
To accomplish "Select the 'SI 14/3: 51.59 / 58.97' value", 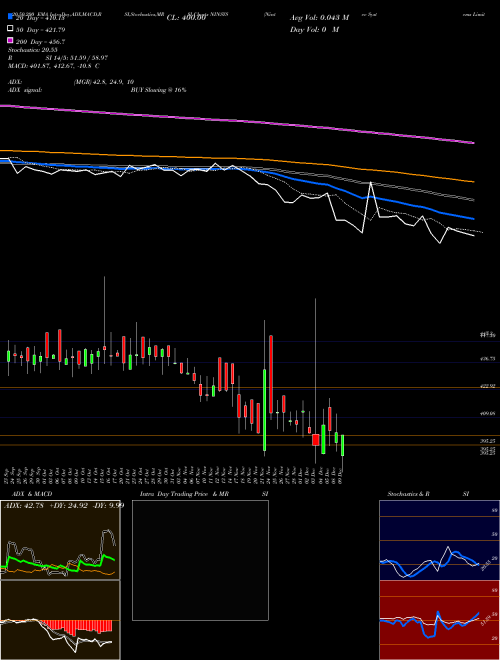I will [x=77, y=58].
